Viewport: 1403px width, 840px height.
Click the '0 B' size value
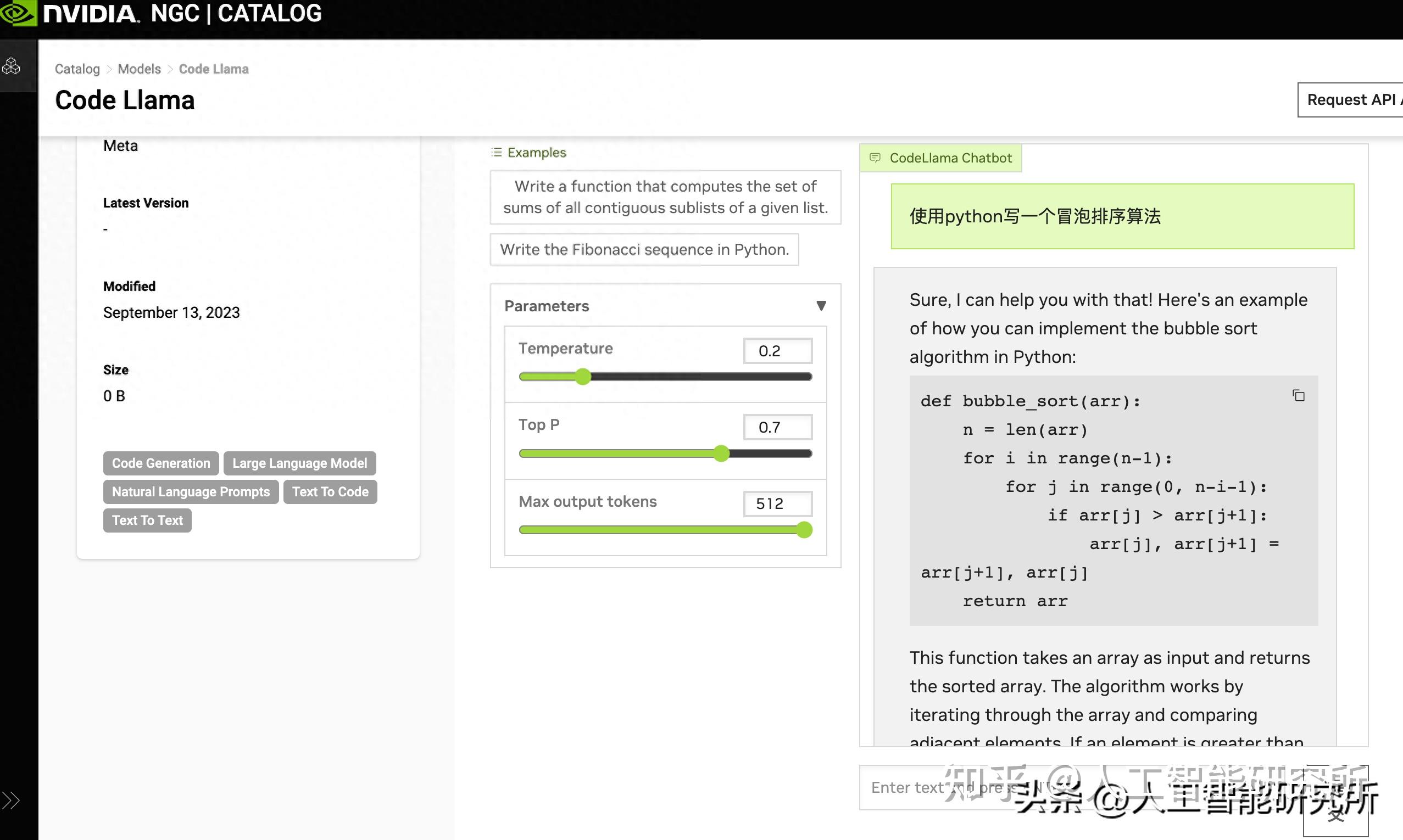click(x=114, y=396)
